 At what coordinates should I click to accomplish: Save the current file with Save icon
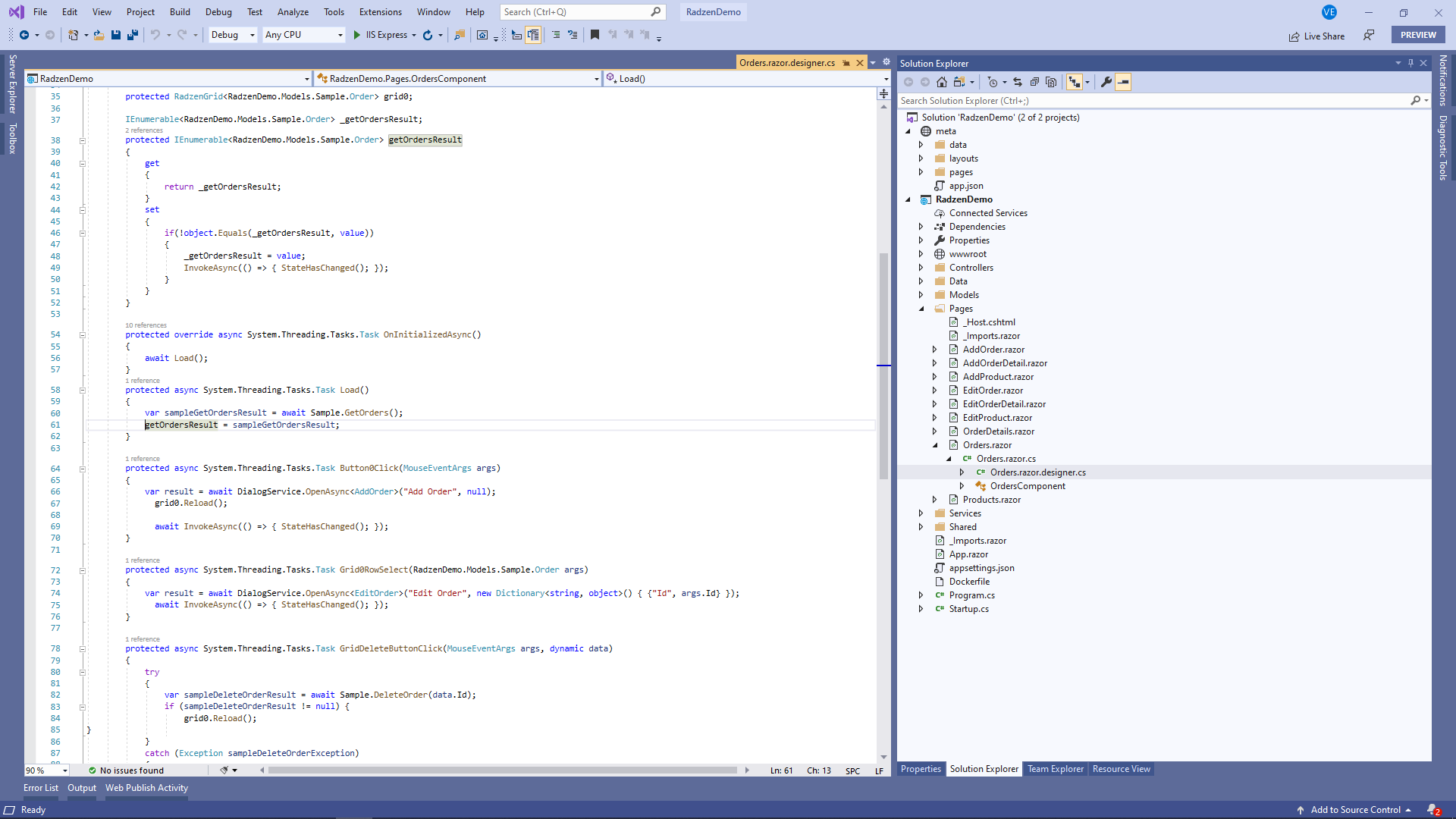coord(116,35)
